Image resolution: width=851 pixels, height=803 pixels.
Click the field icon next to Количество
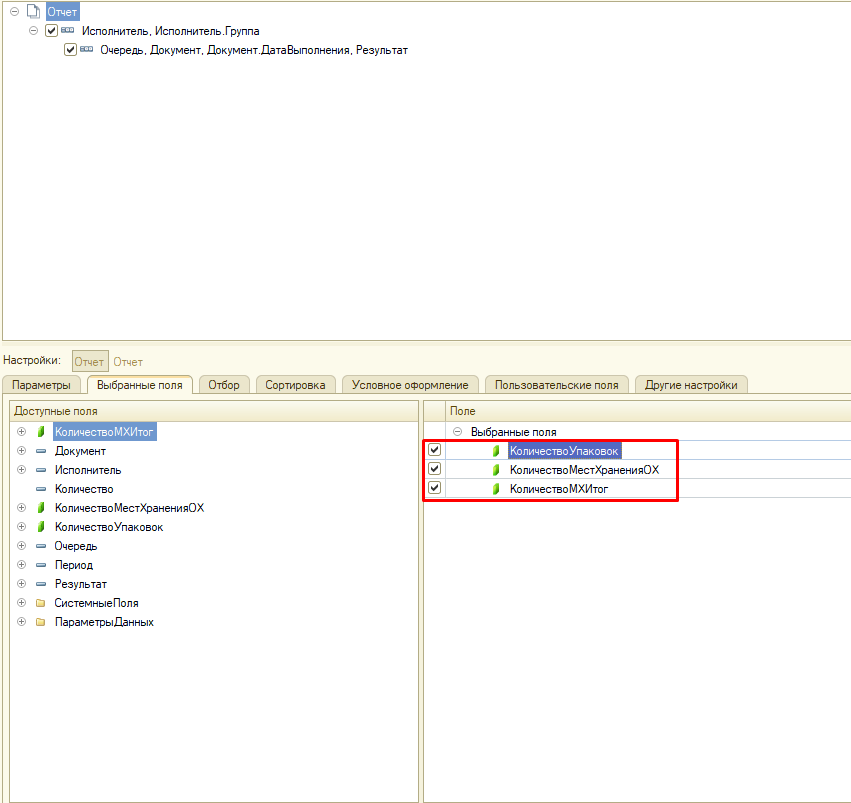[x=41, y=489]
